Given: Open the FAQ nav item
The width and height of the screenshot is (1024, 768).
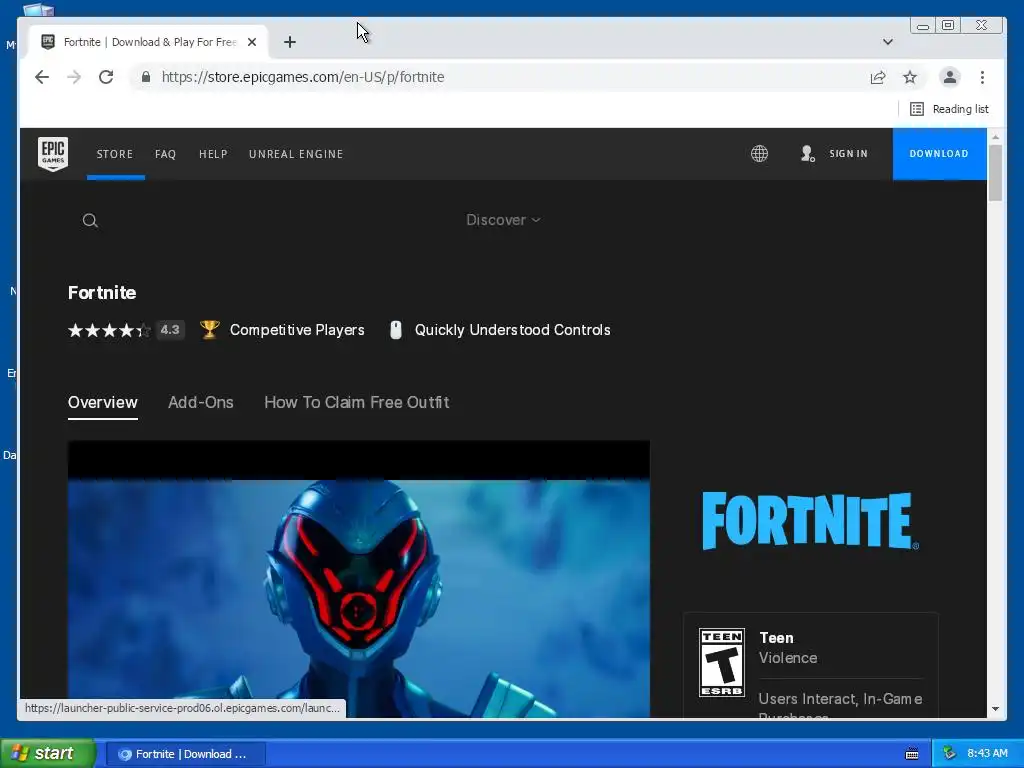Looking at the screenshot, I should pos(165,154).
